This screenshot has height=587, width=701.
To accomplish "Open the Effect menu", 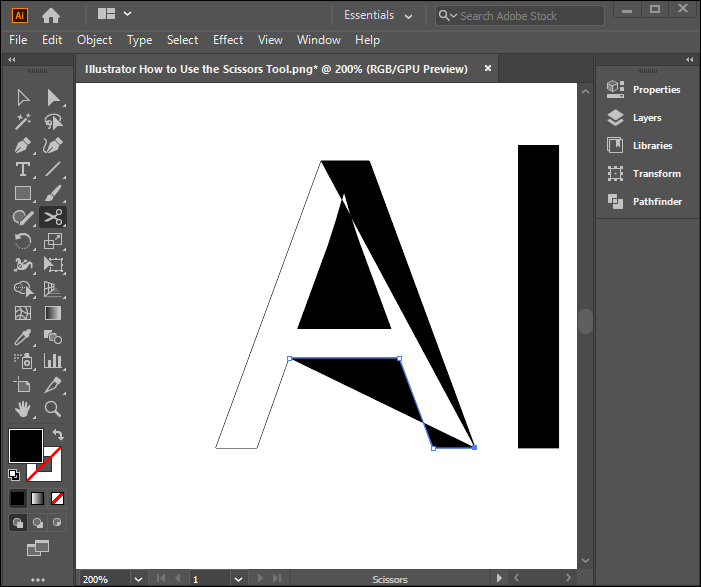I will click(x=228, y=40).
